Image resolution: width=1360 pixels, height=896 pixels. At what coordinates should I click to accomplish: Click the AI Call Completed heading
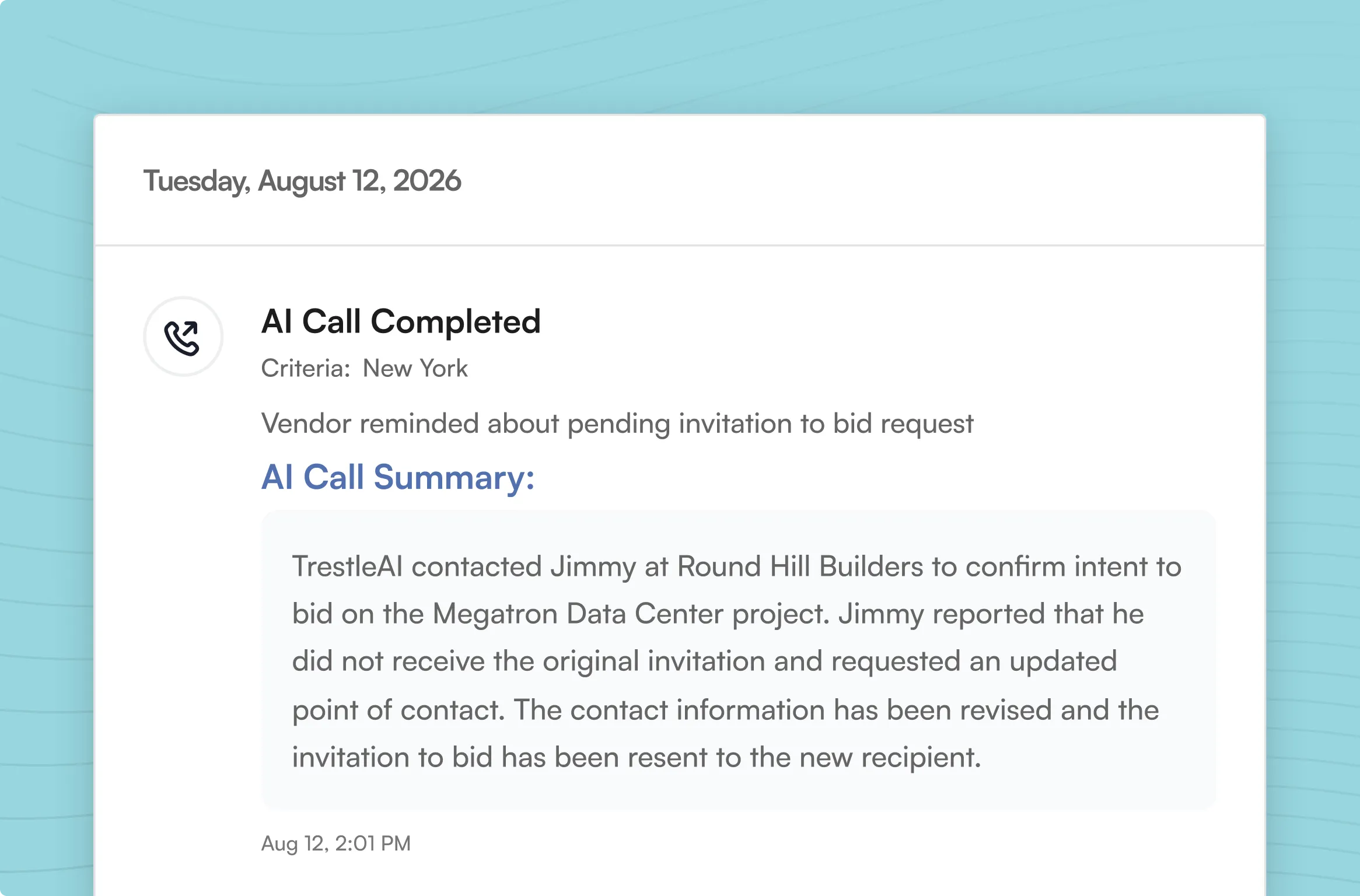point(401,321)
